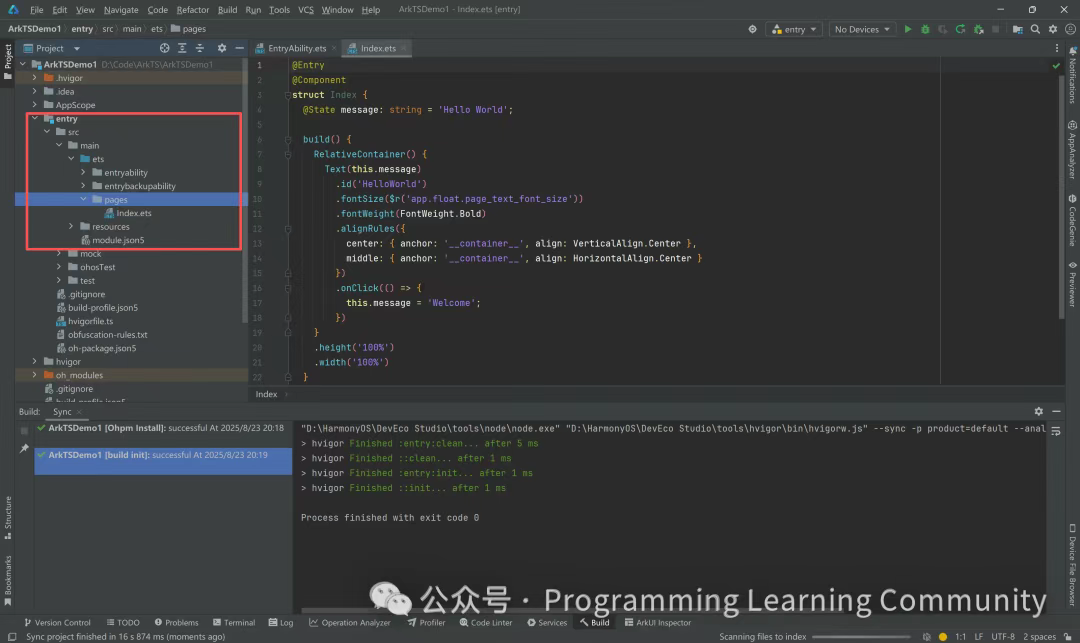Viewport: 1080px width, 643px height.
Task: Open the Previewer side panel
Action: [1072, 284]
